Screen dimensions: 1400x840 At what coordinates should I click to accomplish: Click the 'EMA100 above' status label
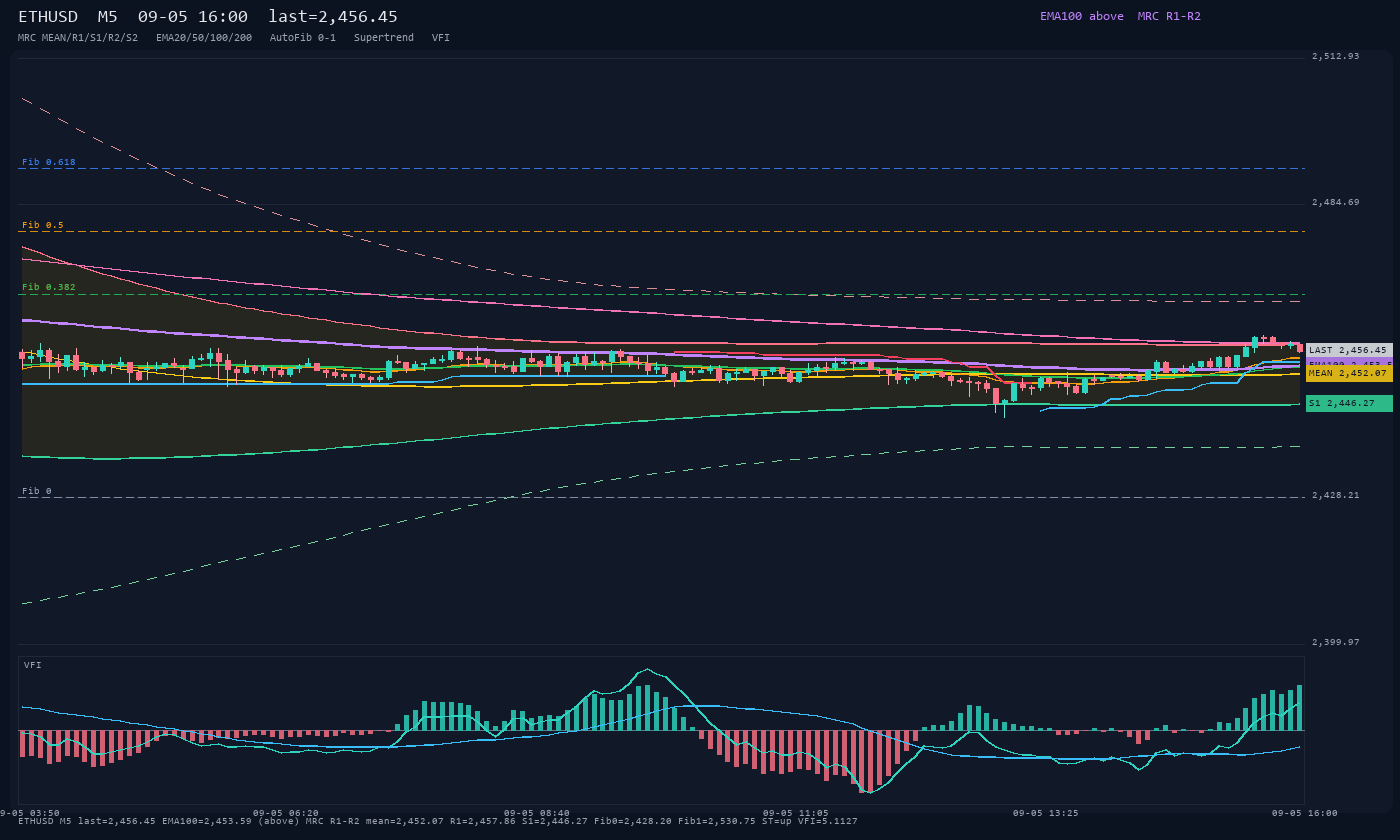click(1081, 16)
